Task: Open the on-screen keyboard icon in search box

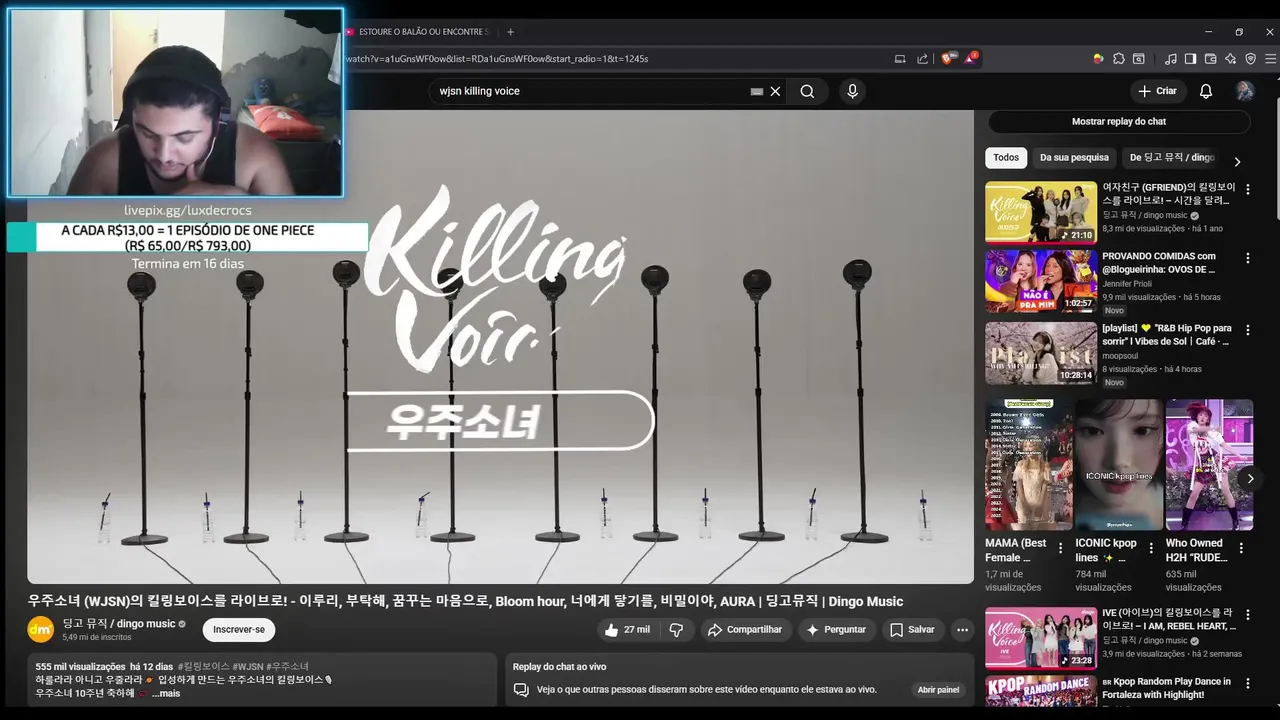Action: pos(757,91)
